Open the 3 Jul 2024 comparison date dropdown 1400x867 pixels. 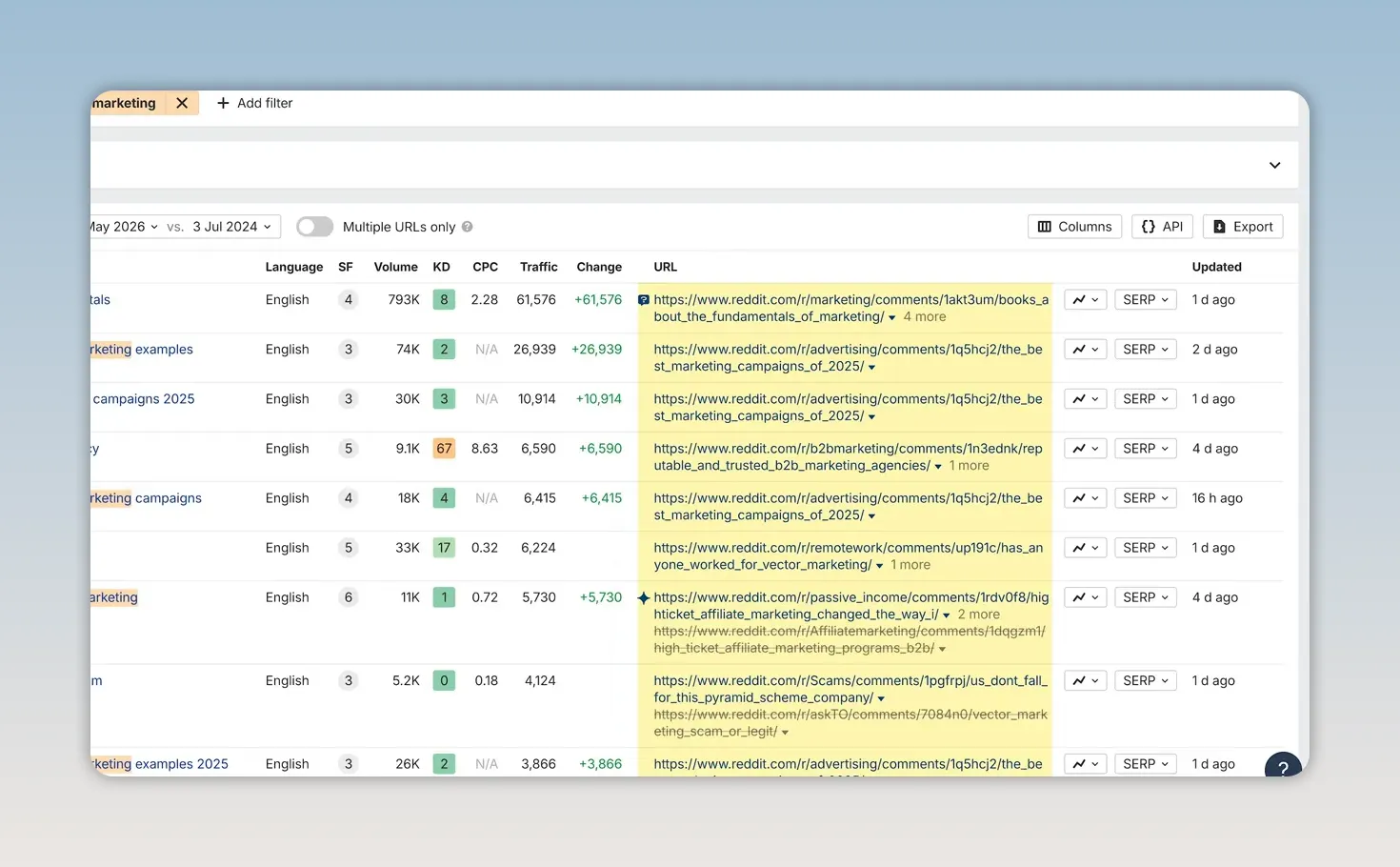click(x=231, y=227)
